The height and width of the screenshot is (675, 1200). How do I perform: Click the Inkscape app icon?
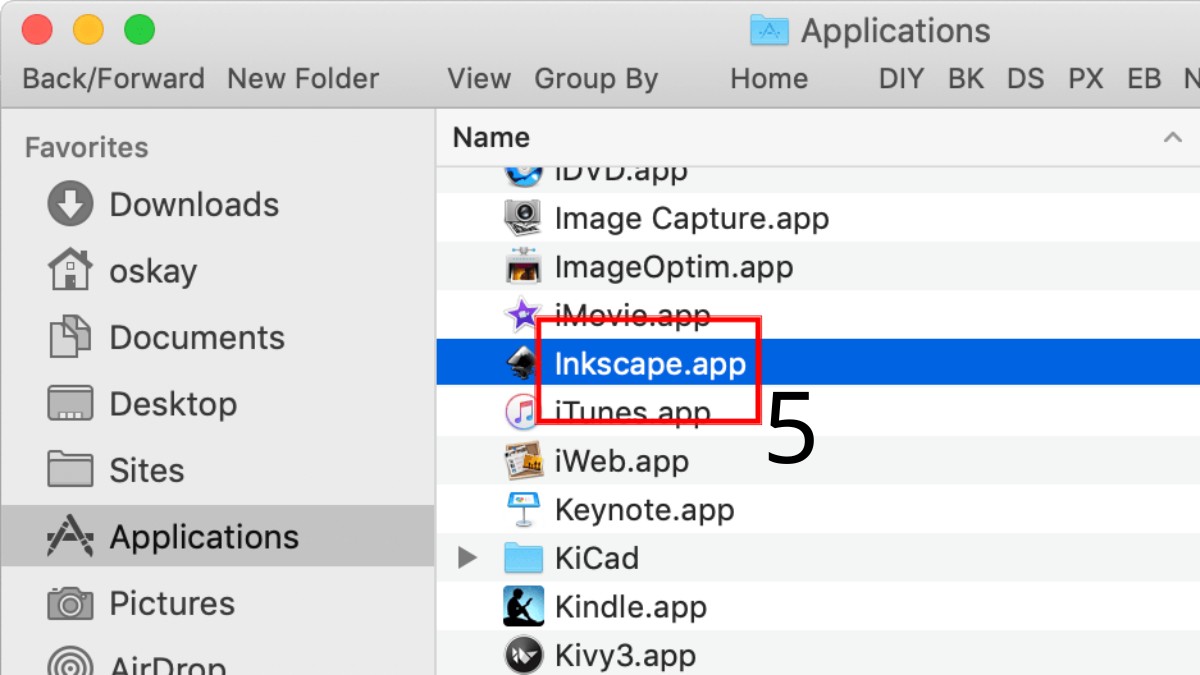523,364
